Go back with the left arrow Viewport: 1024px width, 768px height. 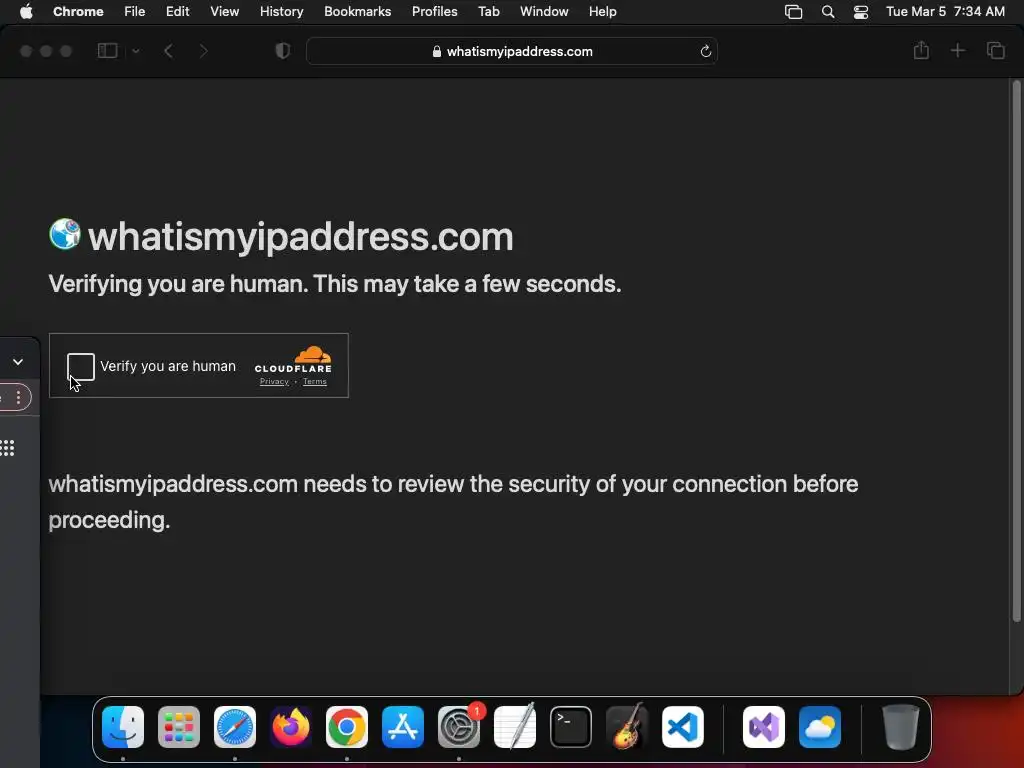(x=168, y=51)
